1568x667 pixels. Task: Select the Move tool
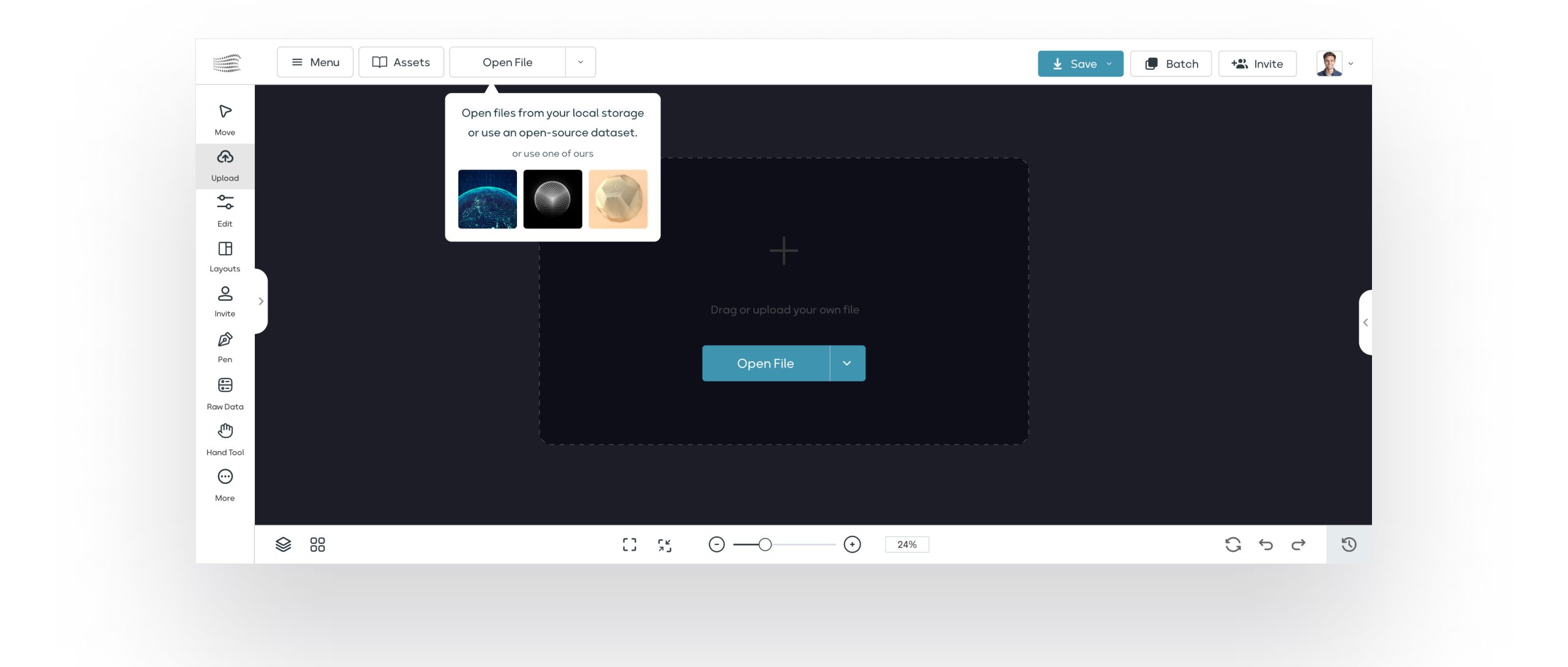225,119
